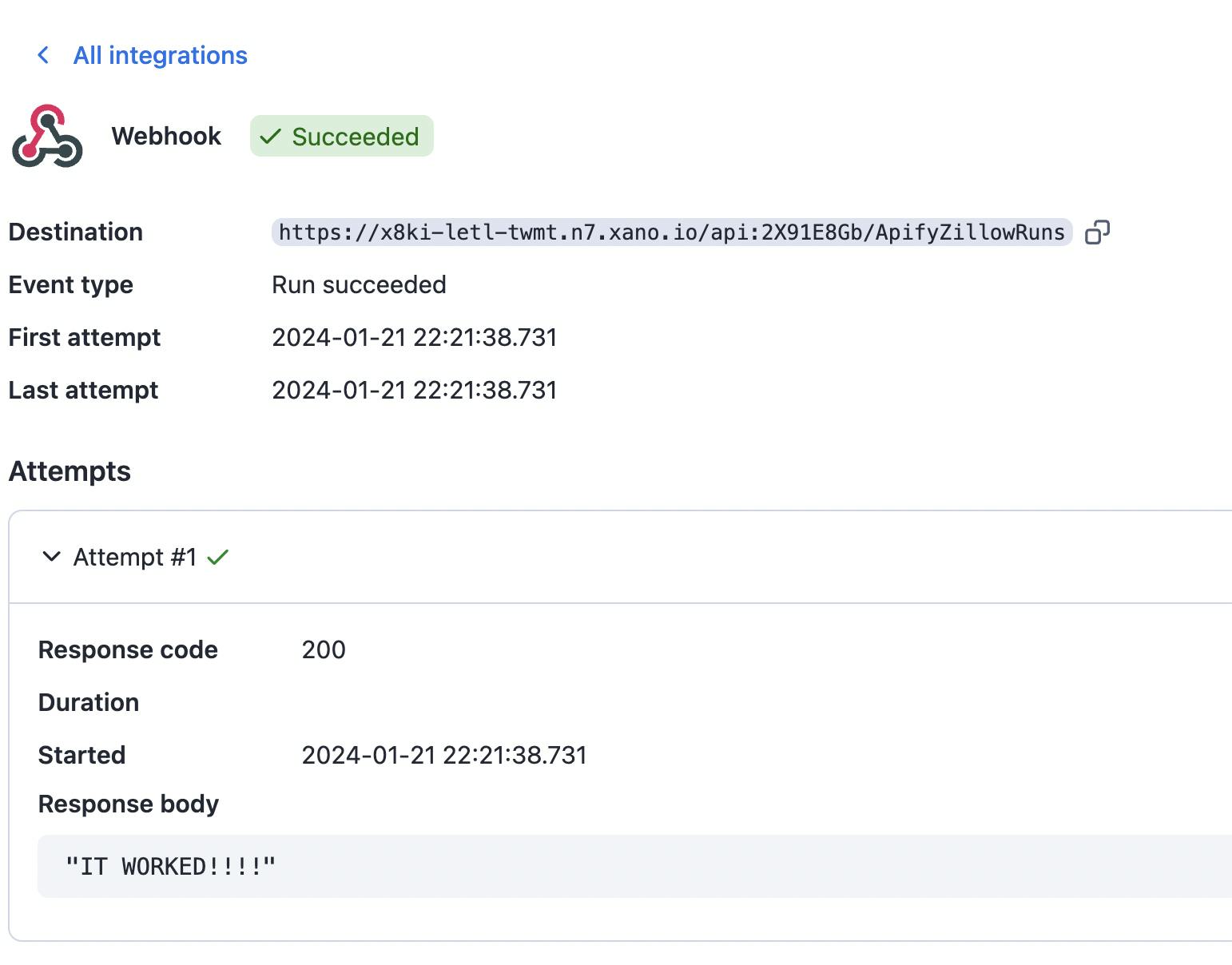Click the response body text "IT WORKED!!!!"
The image size is (1232, 965).
click(170, 867)
